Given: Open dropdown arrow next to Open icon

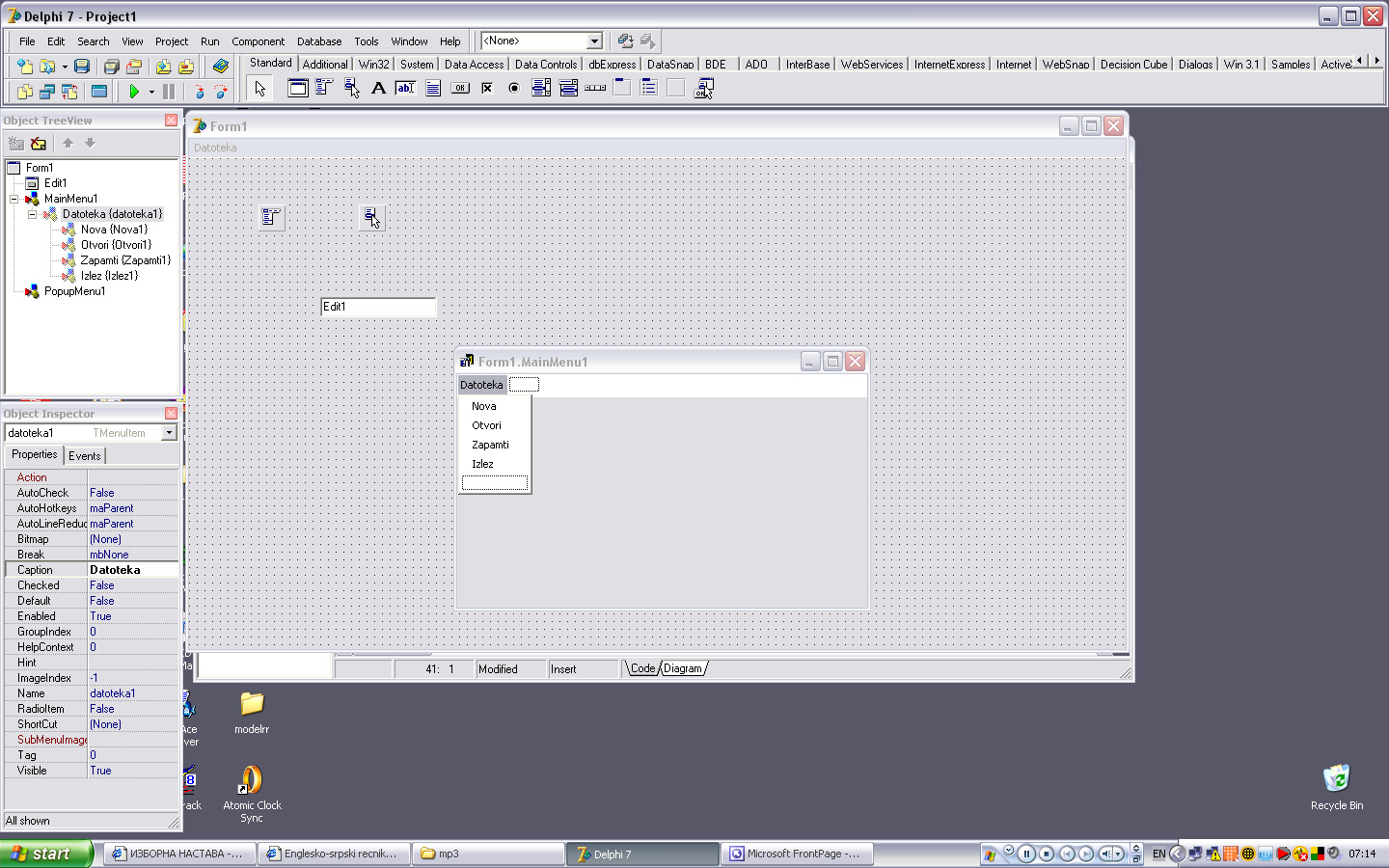Looking at the screenshot, I should 65,67.
